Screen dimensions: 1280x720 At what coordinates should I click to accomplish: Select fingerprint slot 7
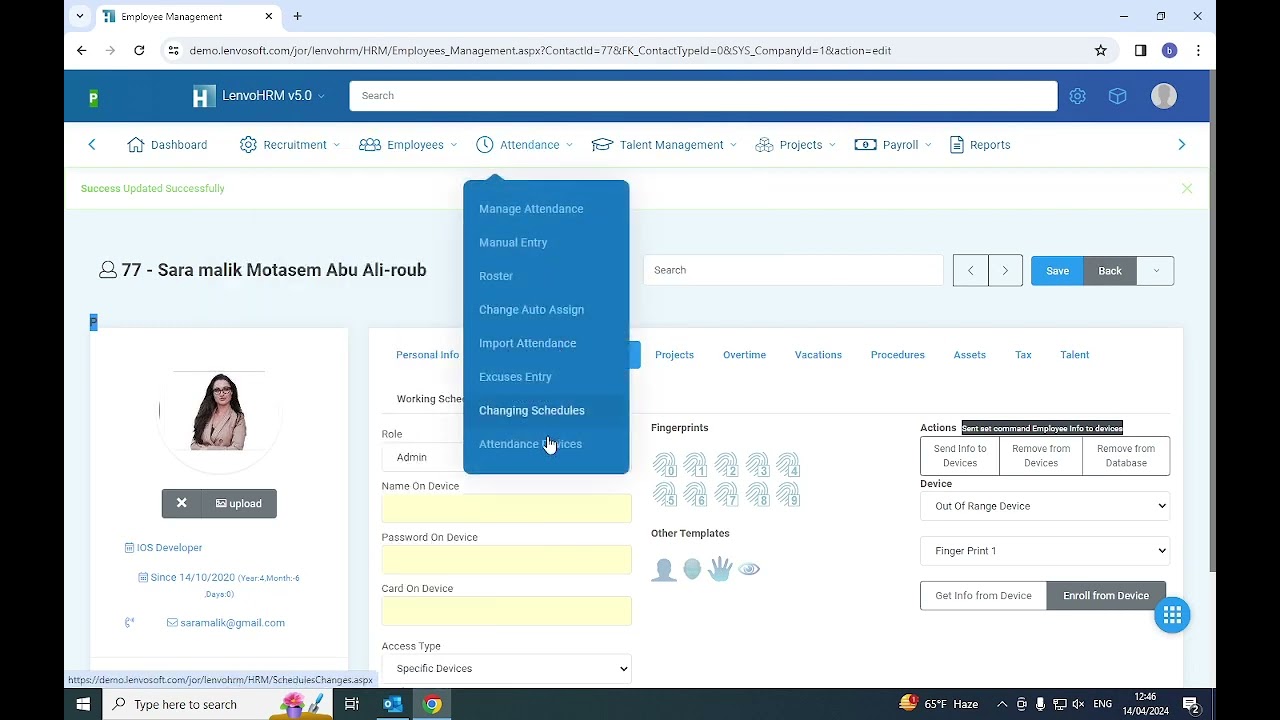726,494
